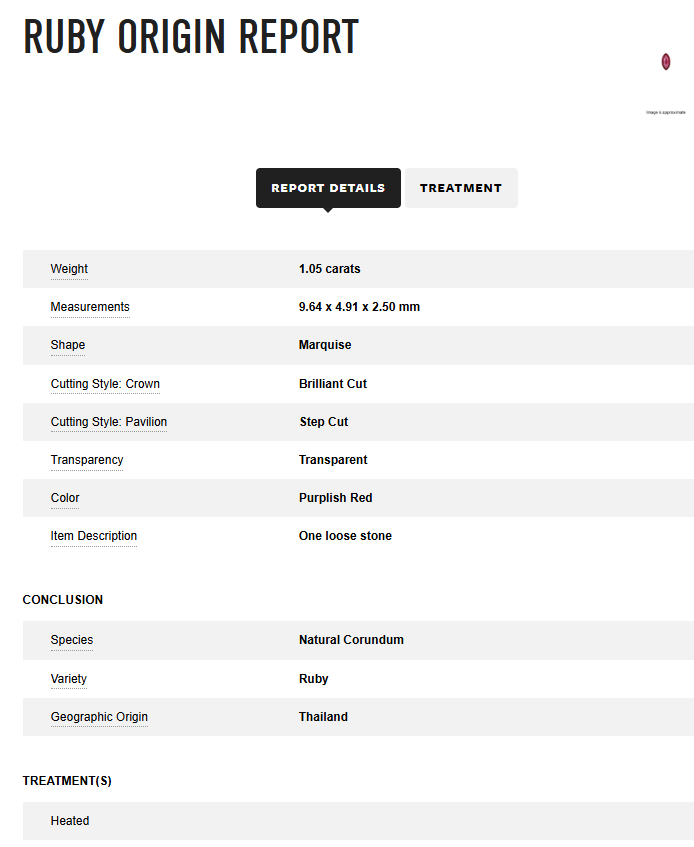
Task: Click the Cutting Style: Crown label
Action: (x=105, y=384)
